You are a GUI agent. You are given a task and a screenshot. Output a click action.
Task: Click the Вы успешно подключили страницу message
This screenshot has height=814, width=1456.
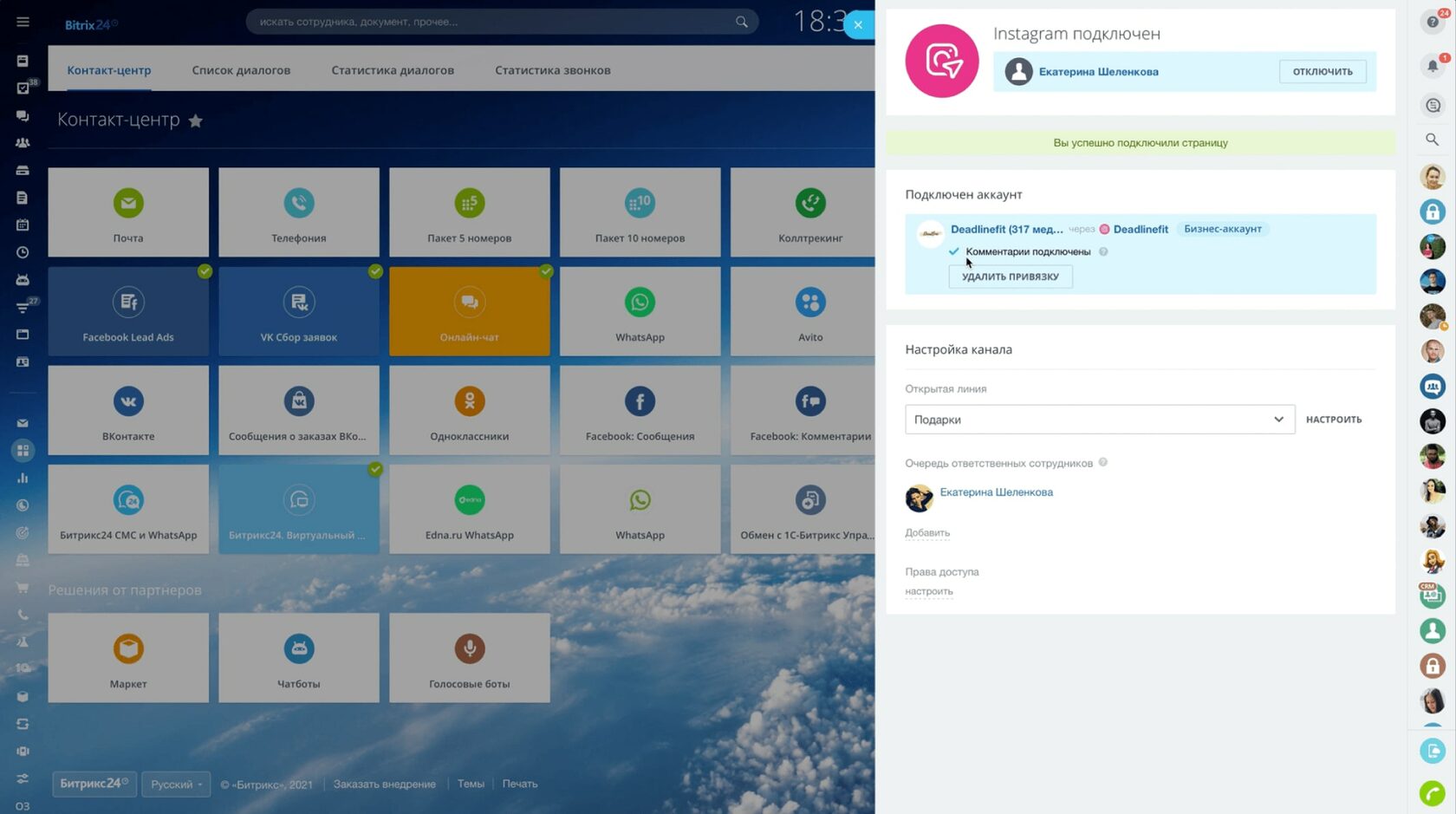click(1141, 143)
